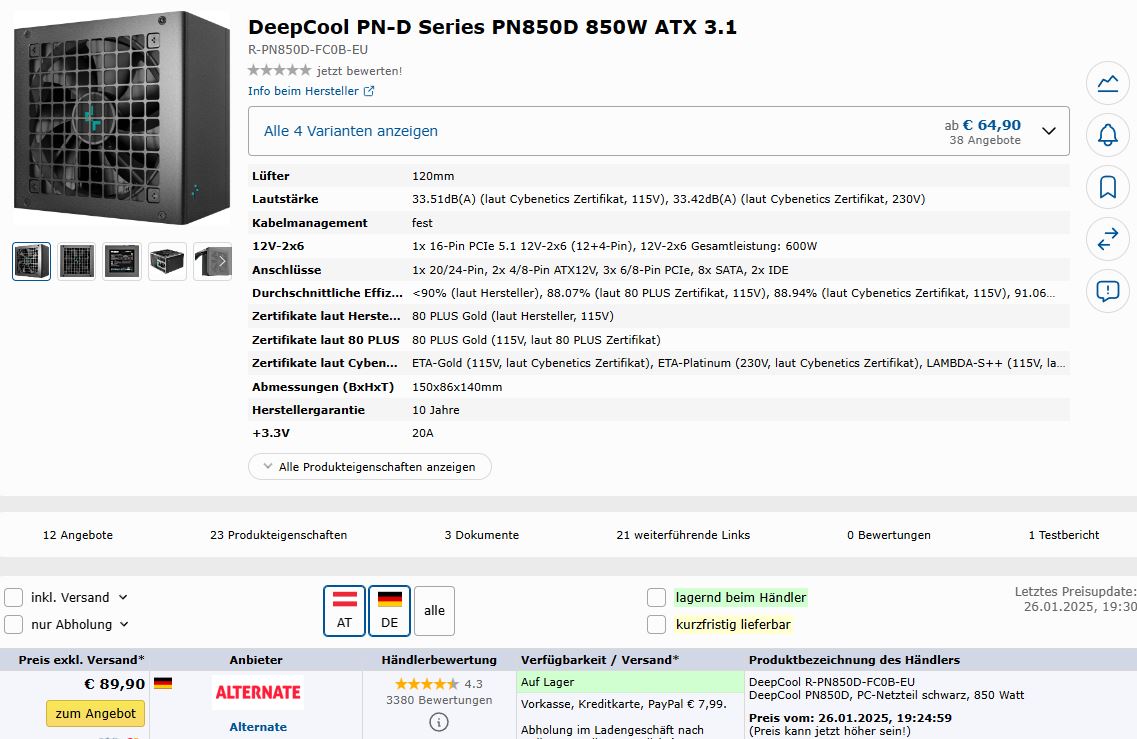1137x739 pixels.
Task: Click the Abmessungen value 150x86x140mm
Action: coord(457,387)
